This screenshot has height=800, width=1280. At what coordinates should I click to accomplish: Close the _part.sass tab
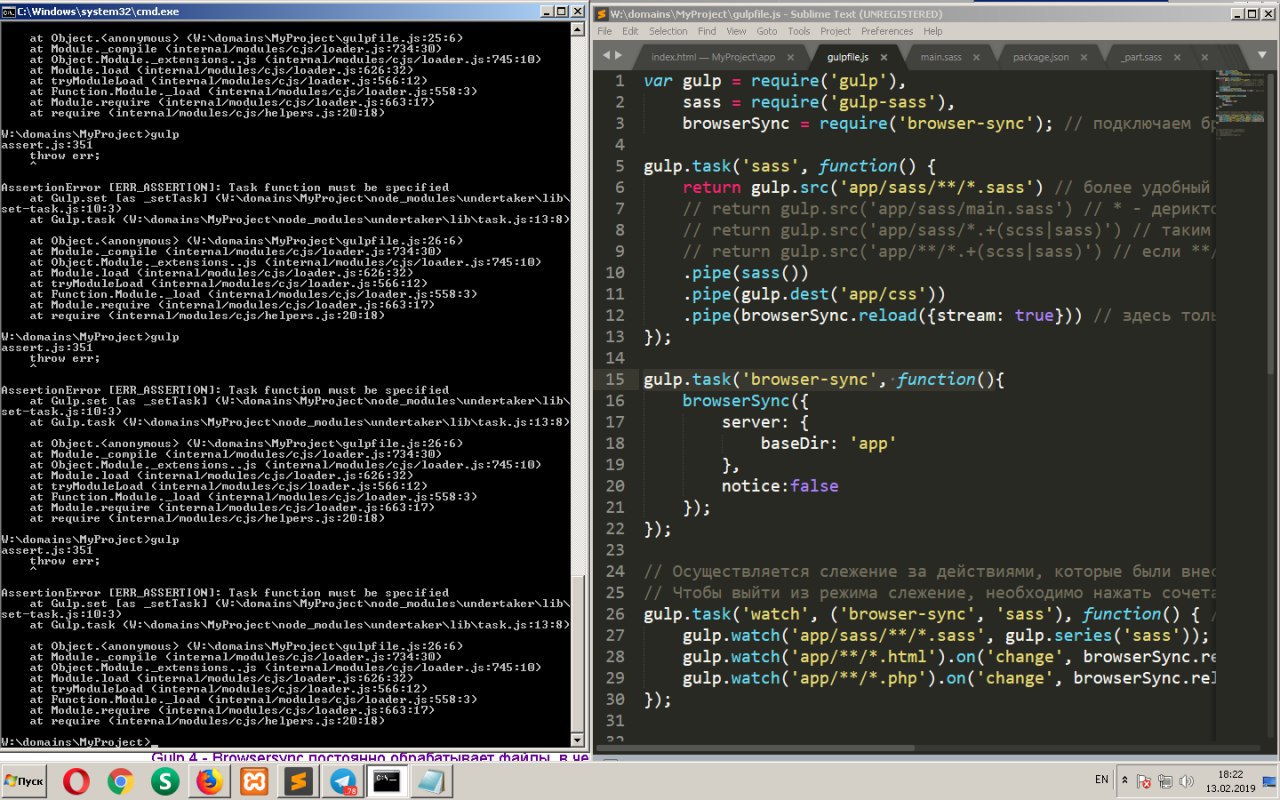point(1179,58)
